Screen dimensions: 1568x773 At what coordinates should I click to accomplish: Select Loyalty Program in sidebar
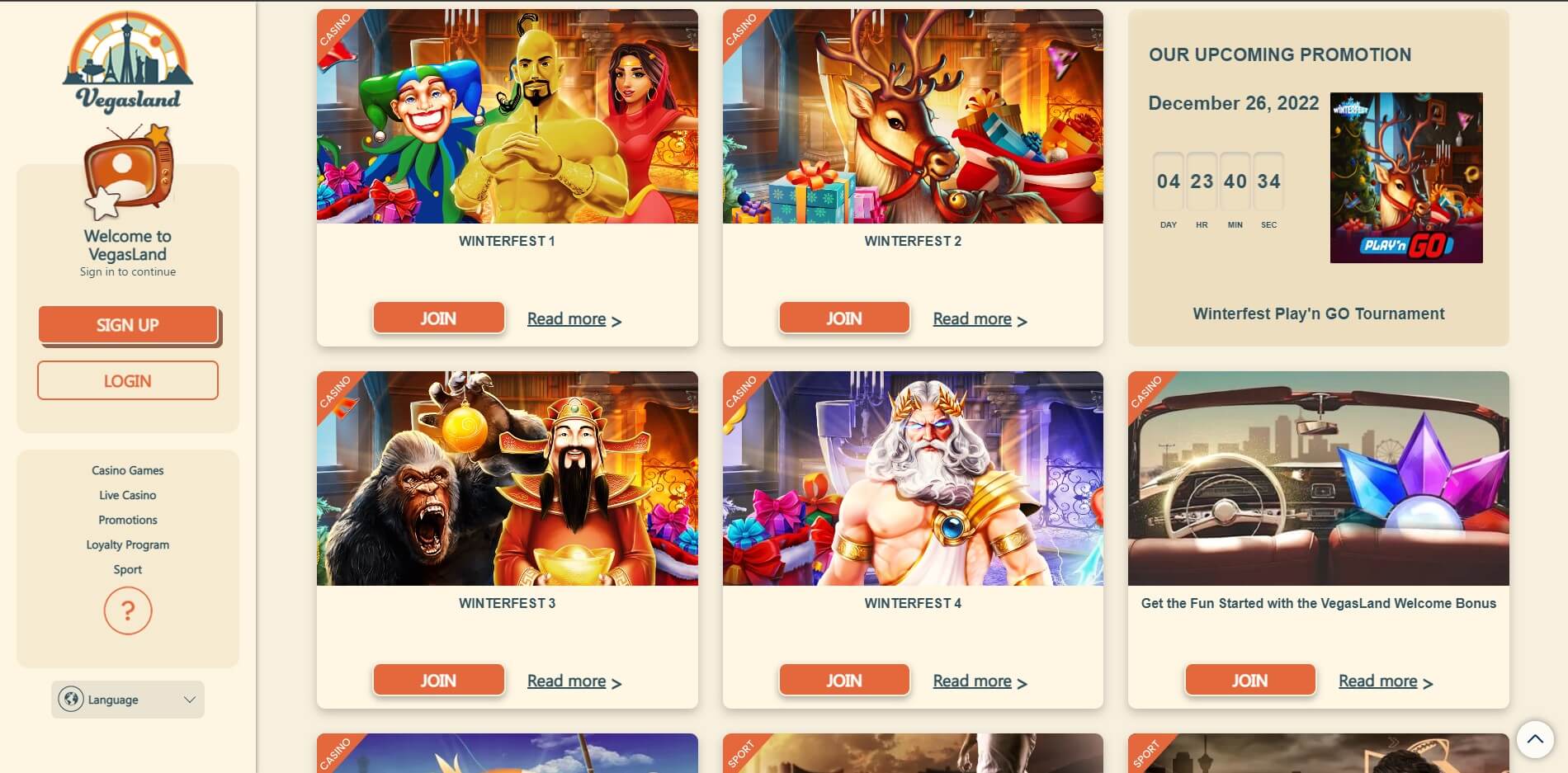(x=128, y=544)
